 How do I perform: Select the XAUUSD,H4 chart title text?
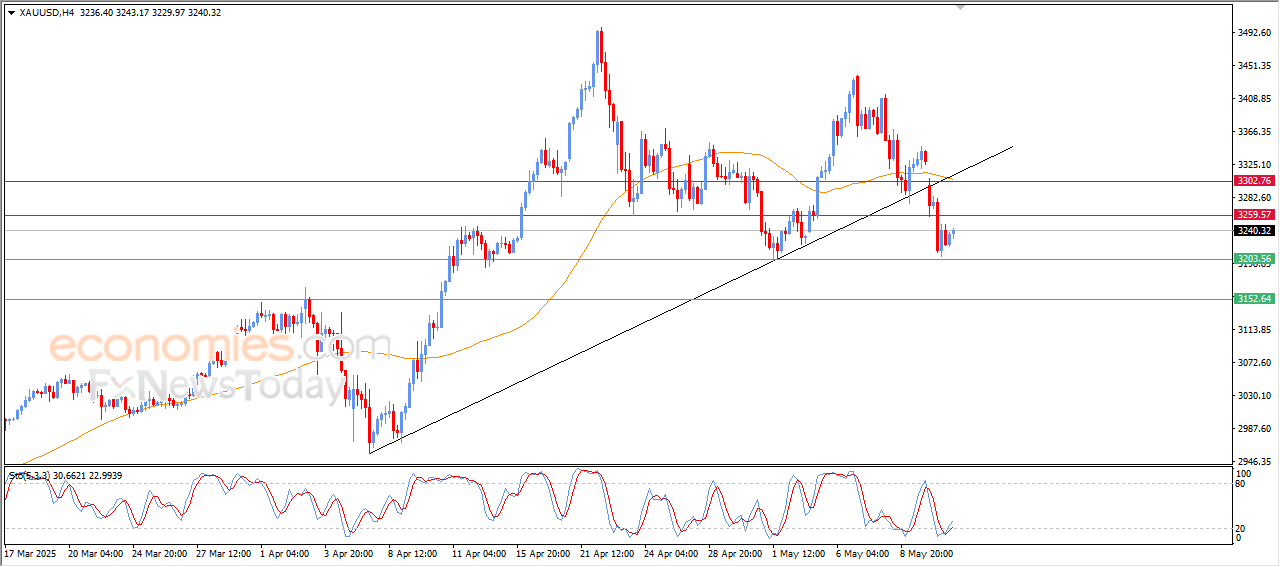coord(47,13)
